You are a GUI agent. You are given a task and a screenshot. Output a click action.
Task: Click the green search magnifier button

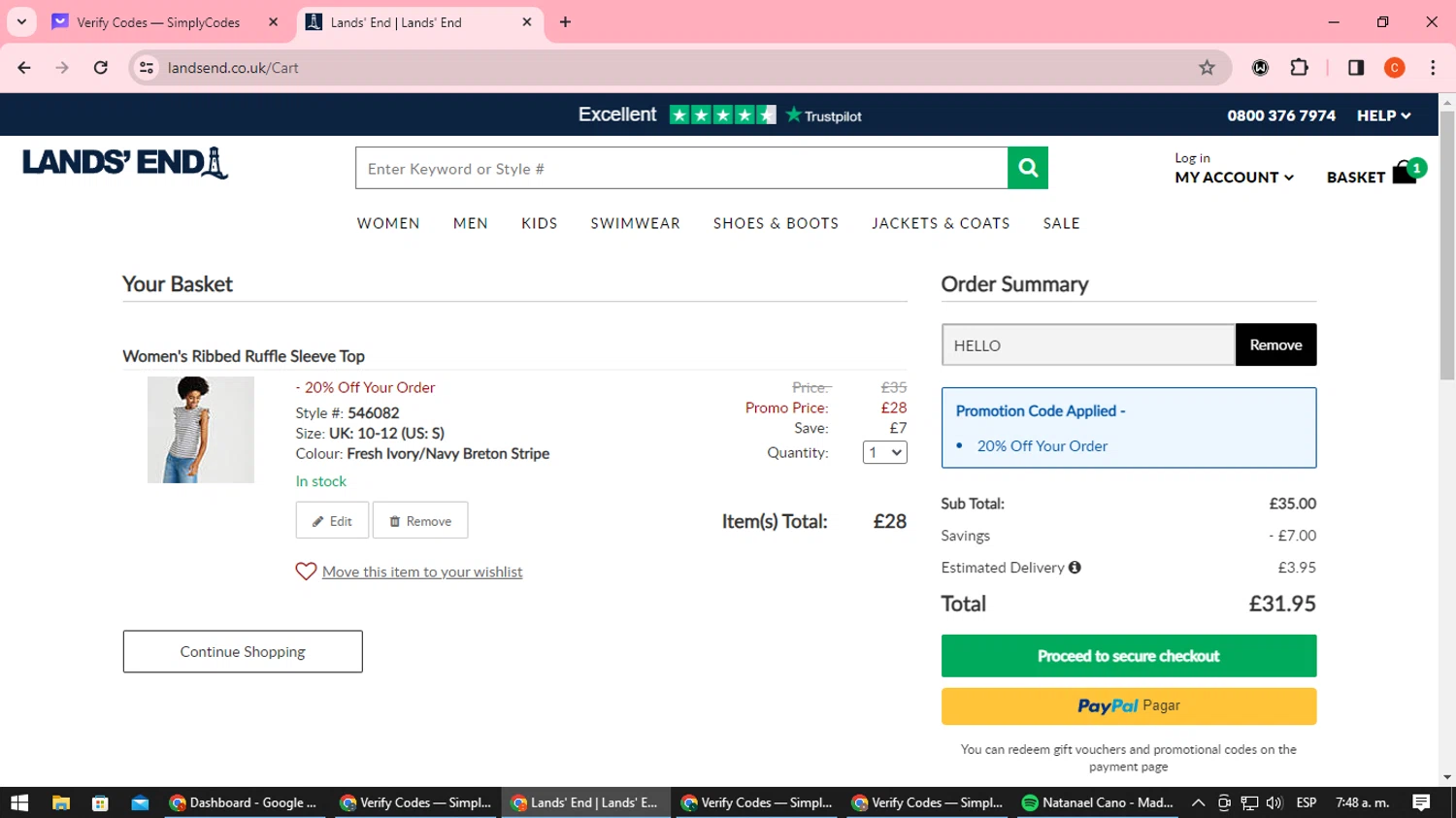coord(1028,168)
